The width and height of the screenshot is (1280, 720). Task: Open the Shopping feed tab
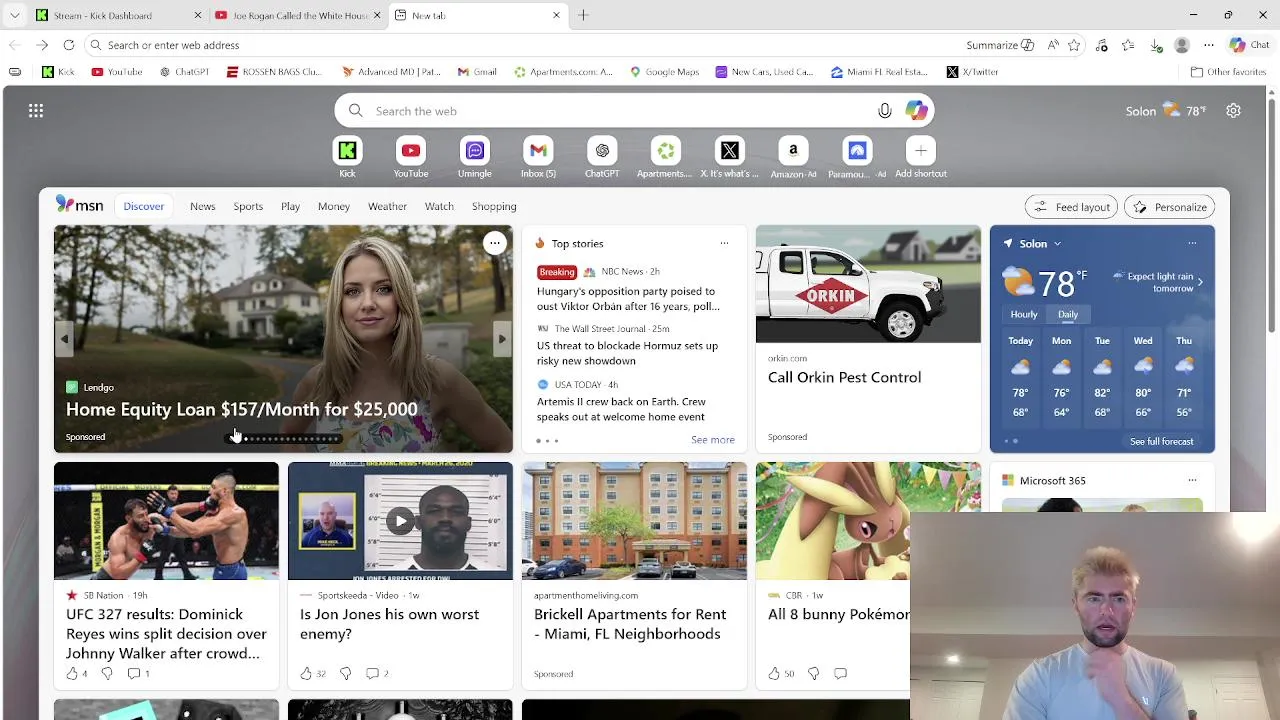tap(494, 206)
